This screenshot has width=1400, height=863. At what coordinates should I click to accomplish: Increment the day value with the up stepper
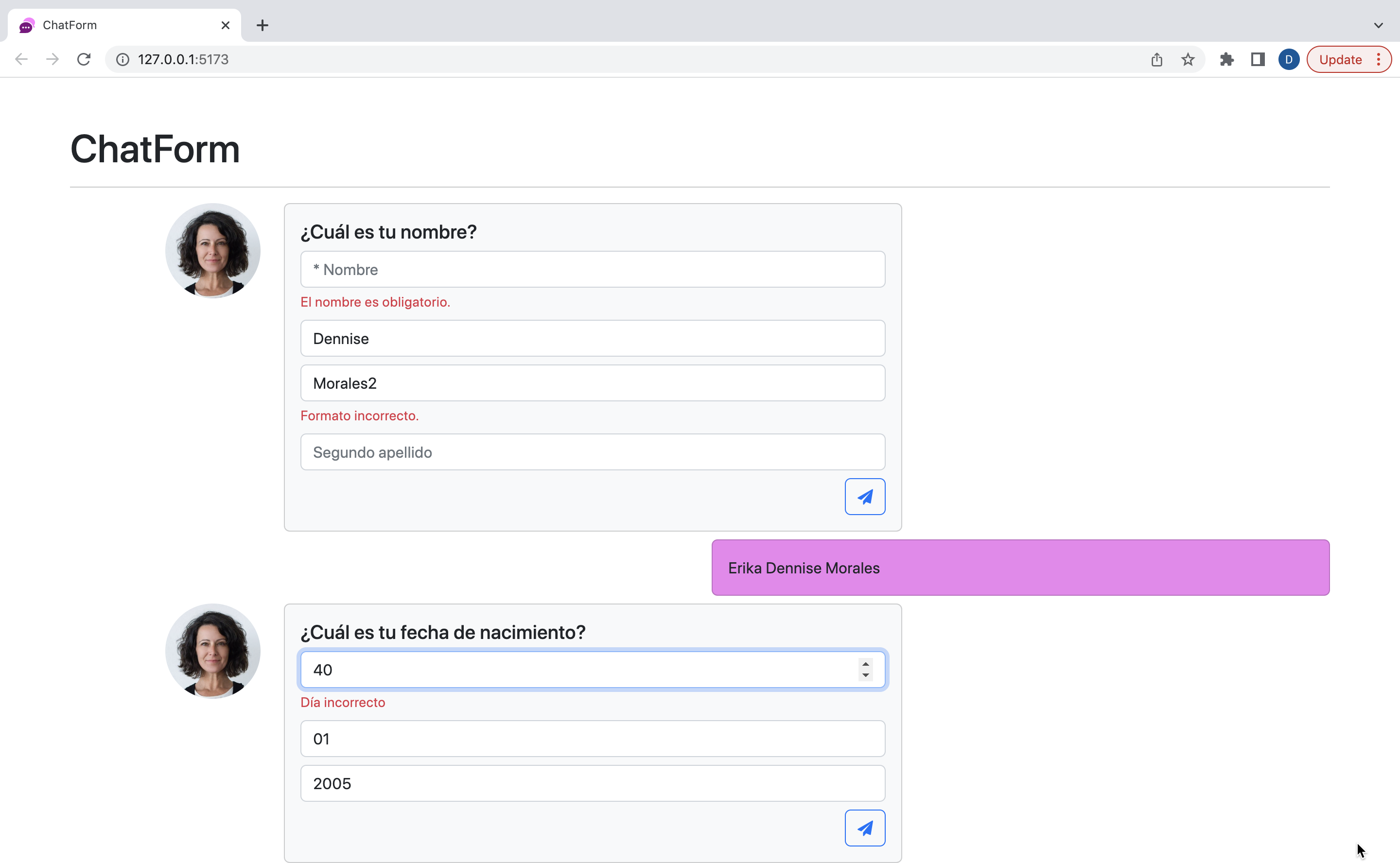click(865, 663)
